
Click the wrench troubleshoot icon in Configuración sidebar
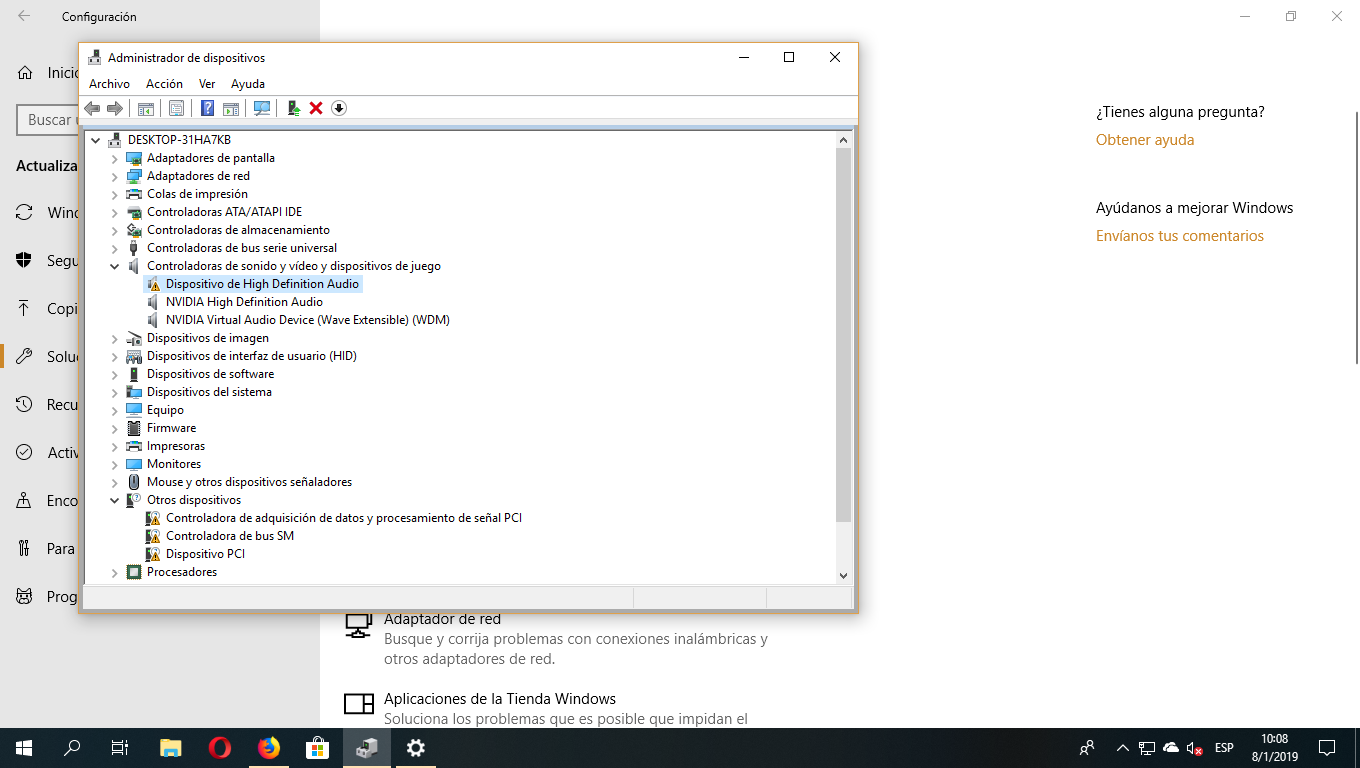[x=24, y=357]
